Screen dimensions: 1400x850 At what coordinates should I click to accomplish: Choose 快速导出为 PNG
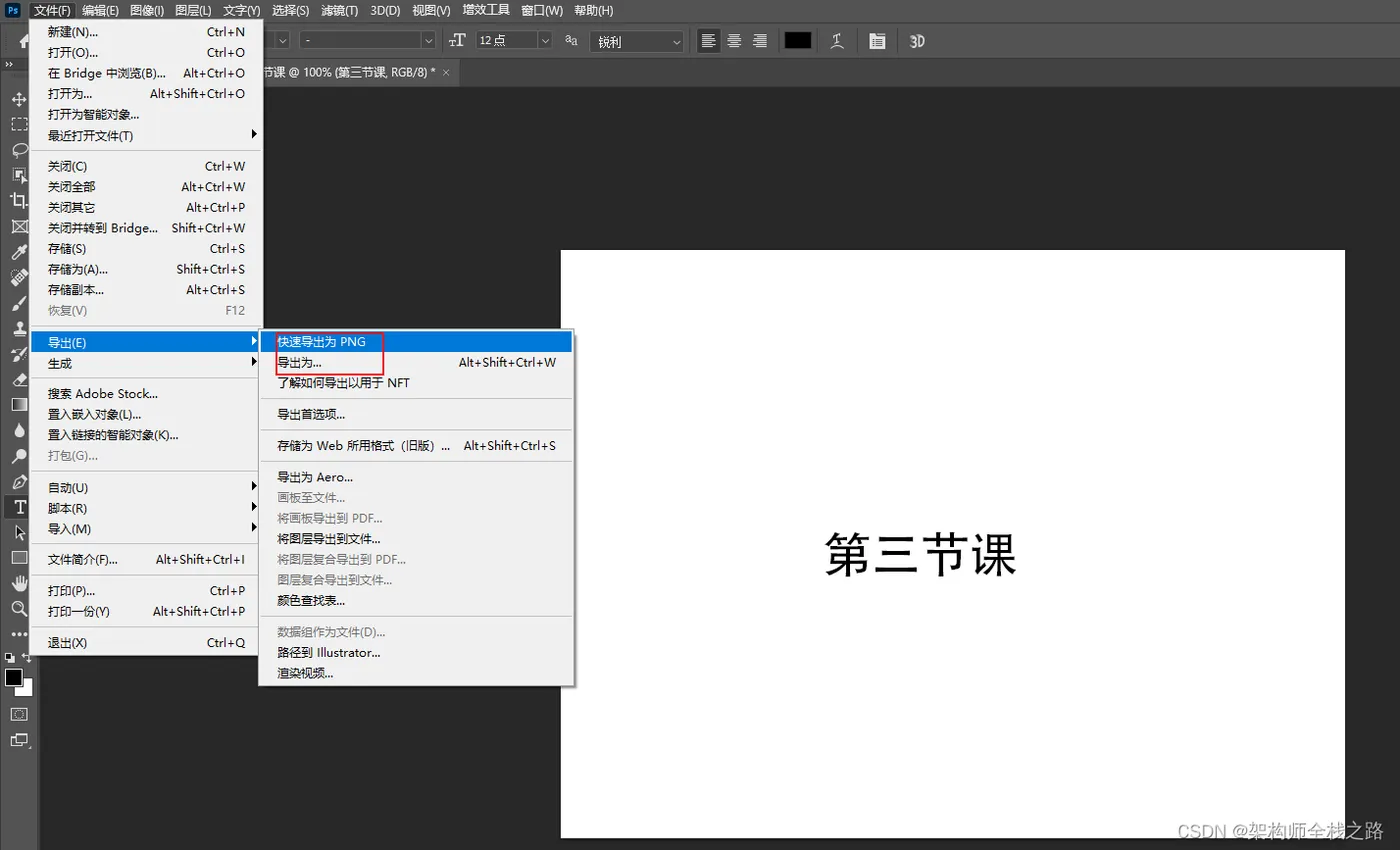pos(416,342)
